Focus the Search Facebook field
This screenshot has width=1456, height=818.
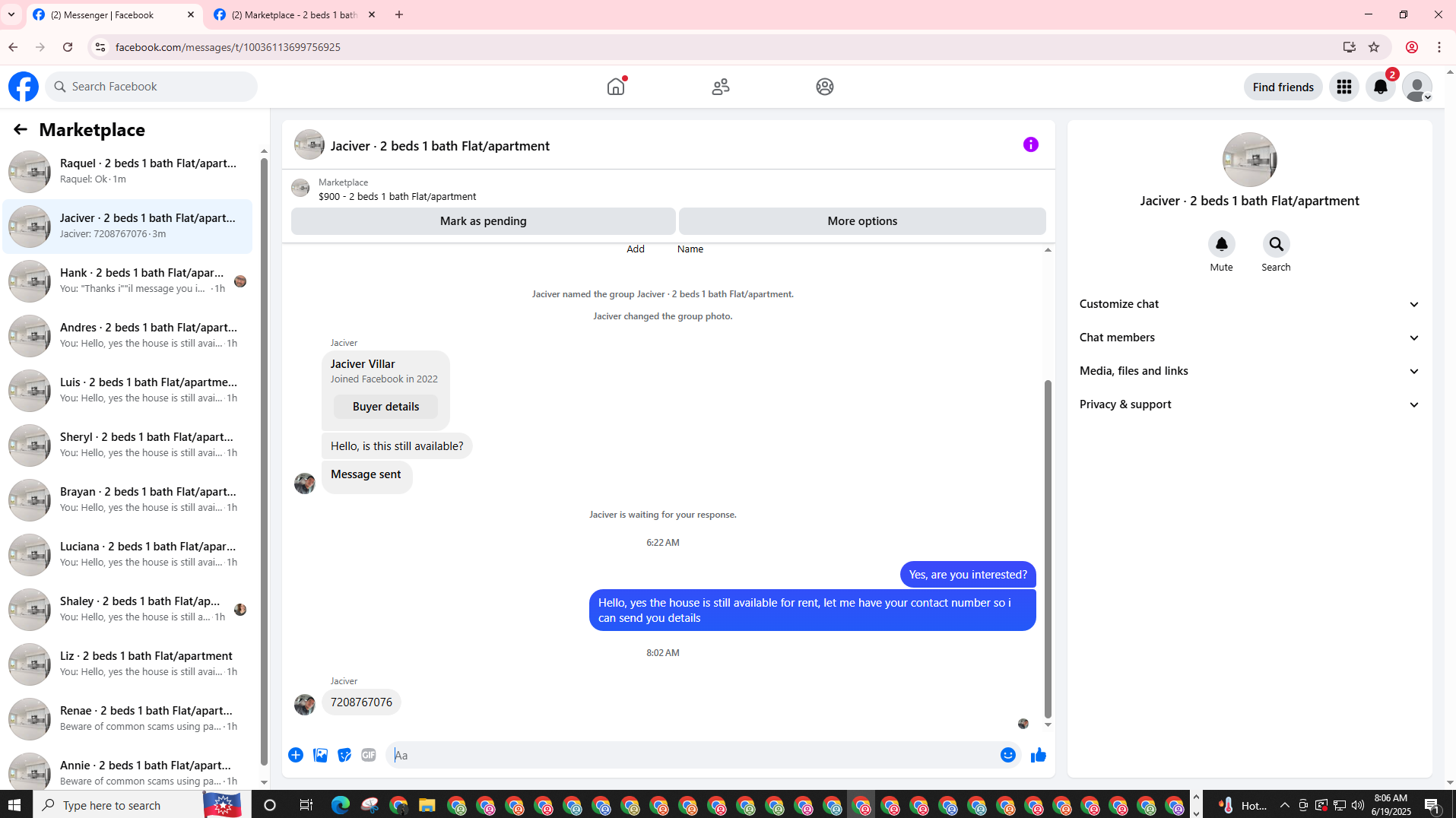point(152,87)
